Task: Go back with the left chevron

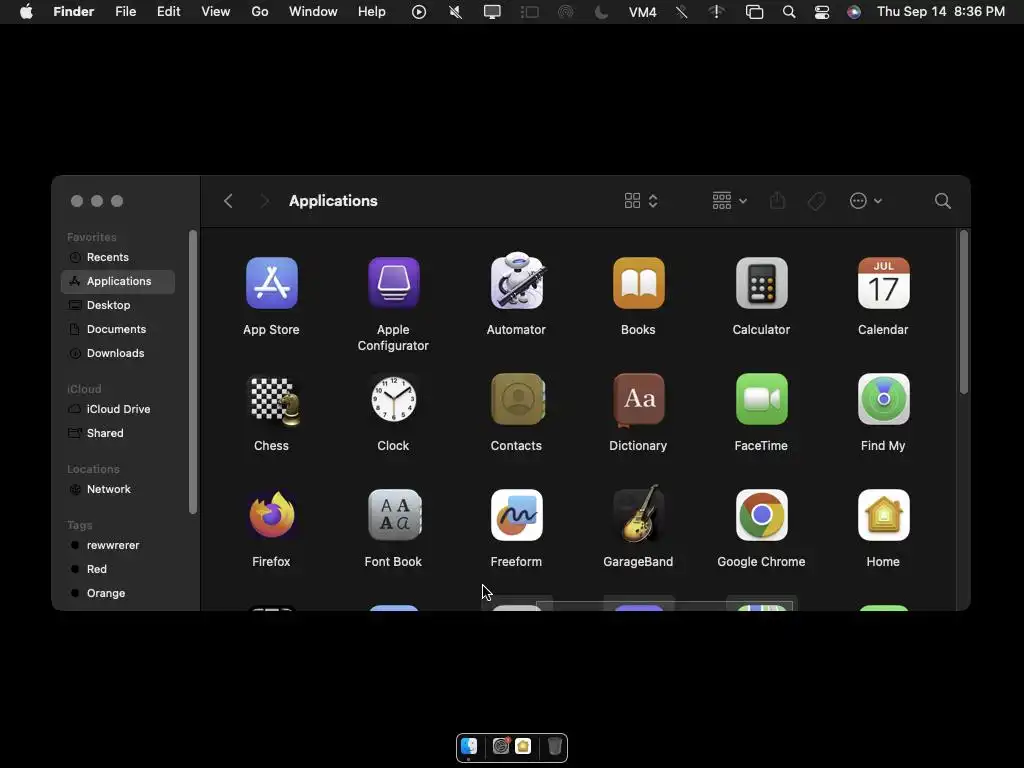Action: point(228,201)
